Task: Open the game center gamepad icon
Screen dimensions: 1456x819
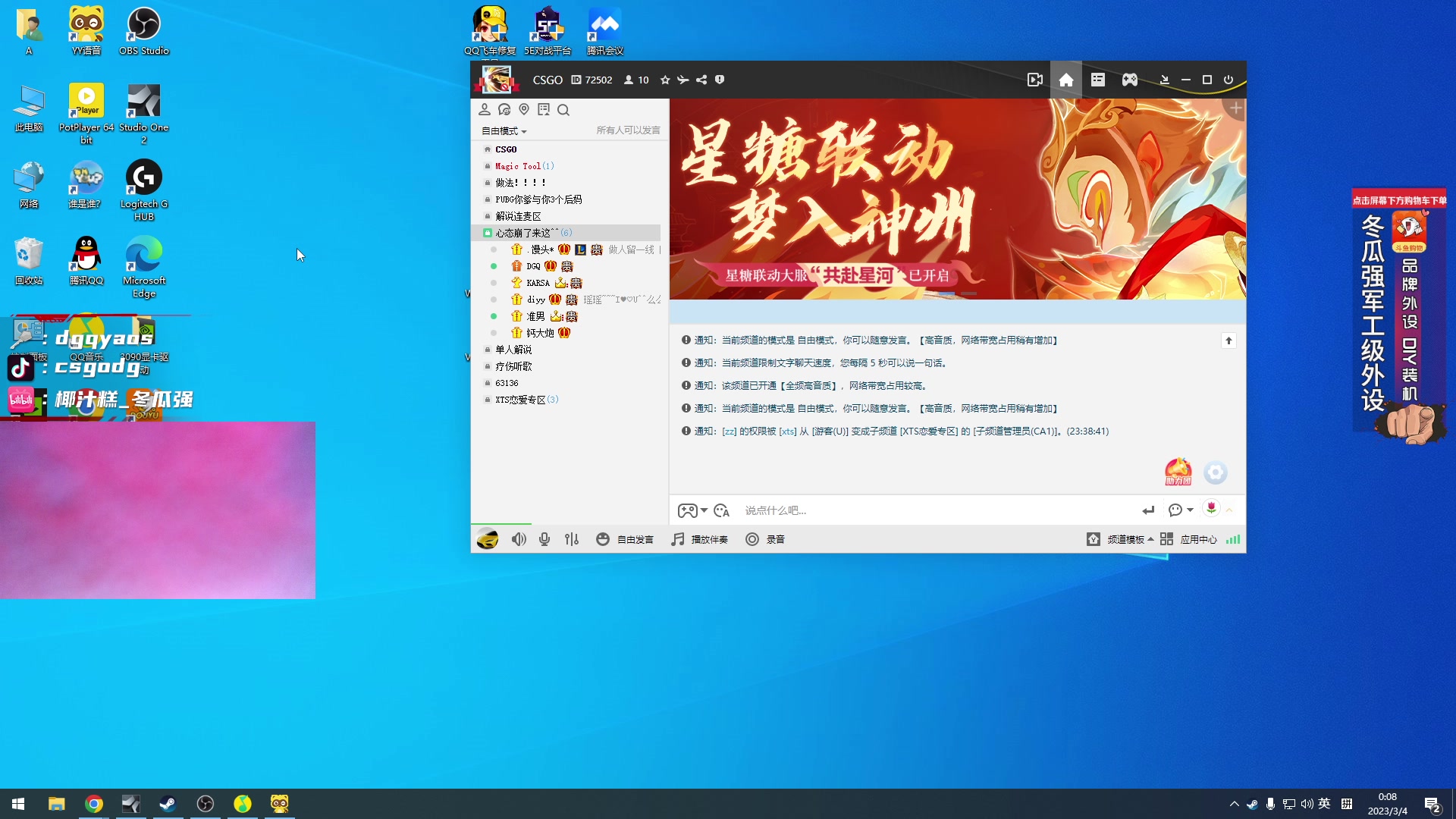Action: 1130,80
